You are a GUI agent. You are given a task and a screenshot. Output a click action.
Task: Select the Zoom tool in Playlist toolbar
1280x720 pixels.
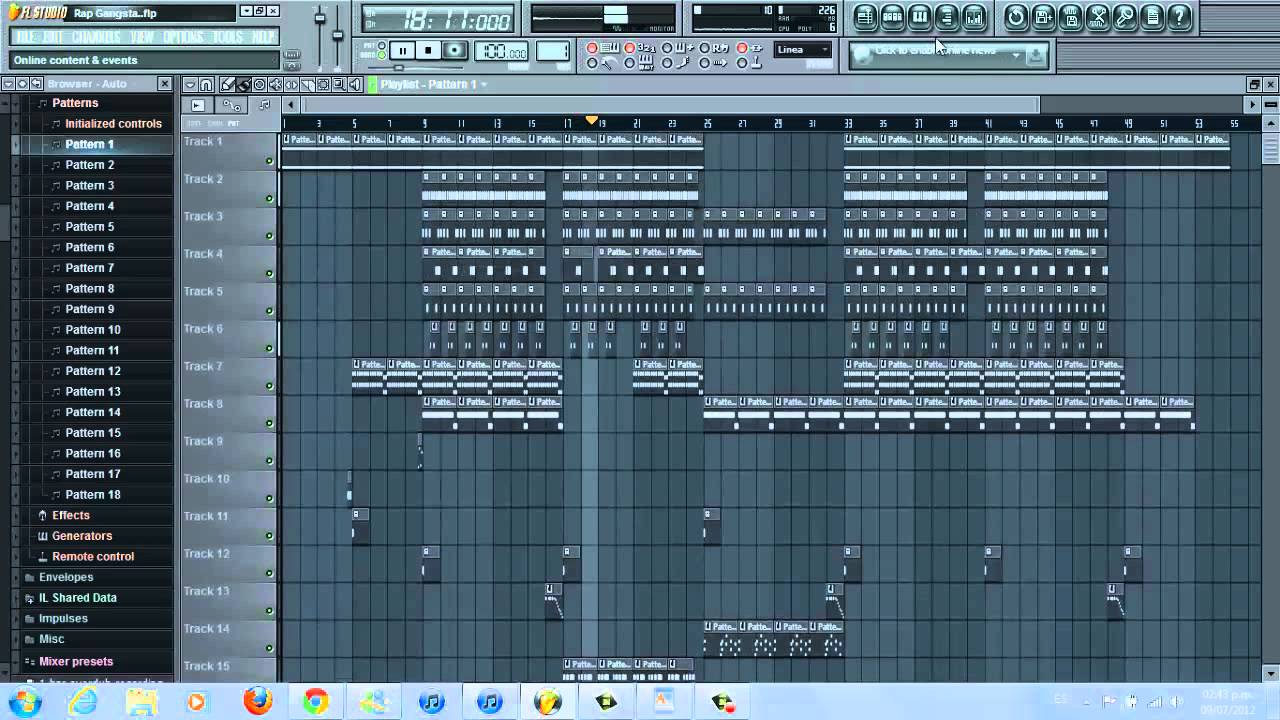[339, 85]
